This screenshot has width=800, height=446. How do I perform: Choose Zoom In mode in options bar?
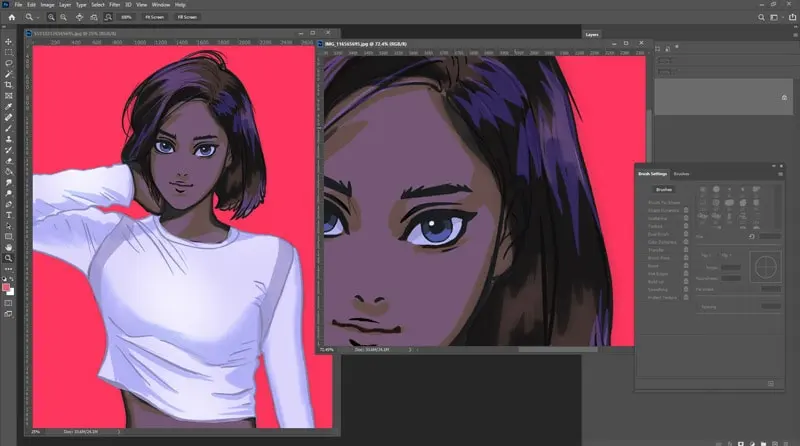click(x=51, y=17)
